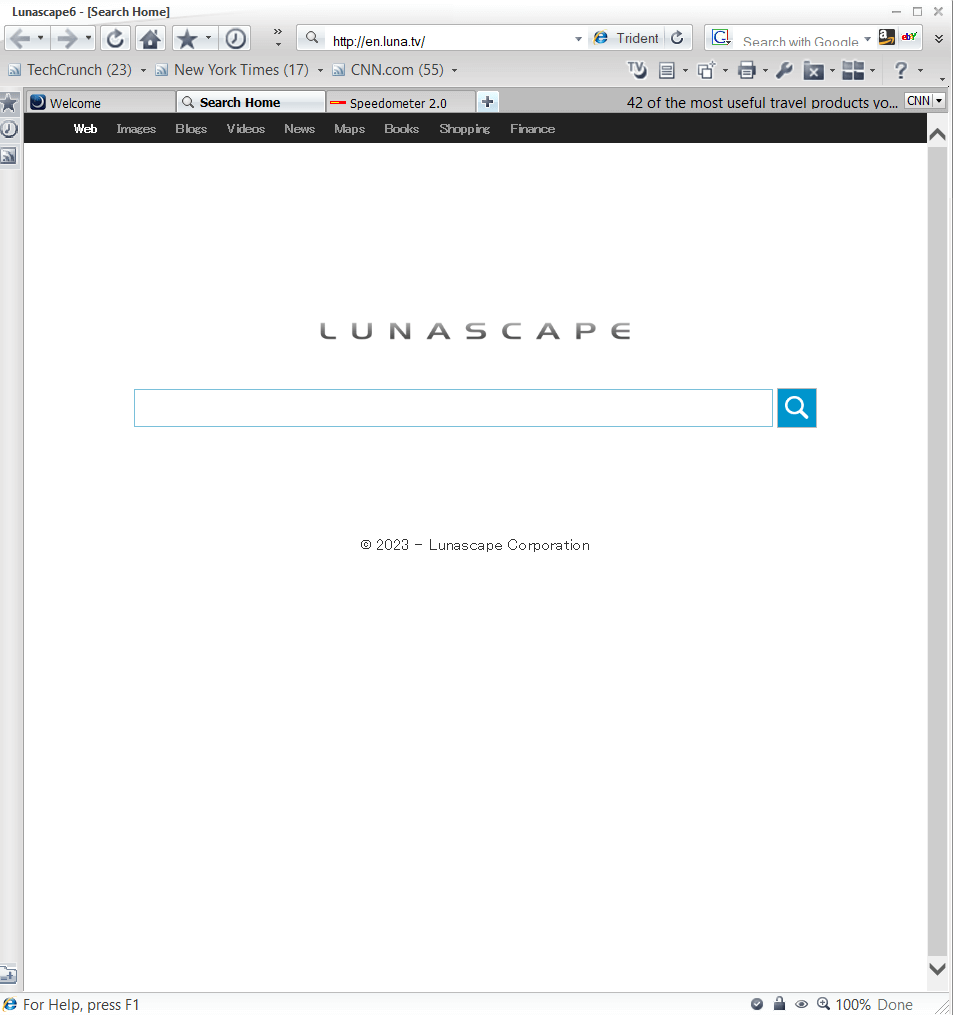Switch to the Speedometer 2.0 tab
953x1015 pixels.
400,102
